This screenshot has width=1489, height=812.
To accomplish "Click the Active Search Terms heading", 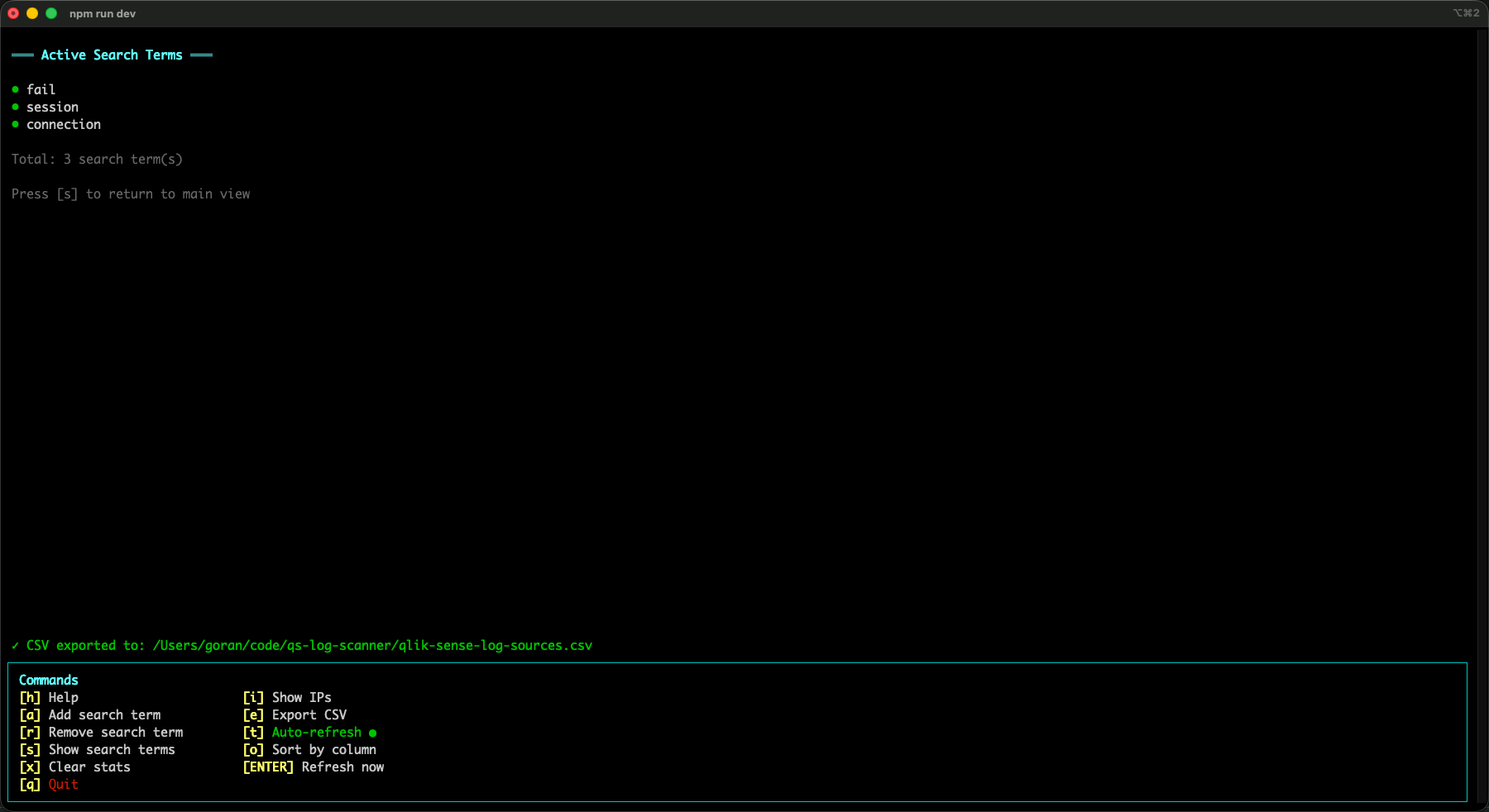I will click(x=112, y=55).
